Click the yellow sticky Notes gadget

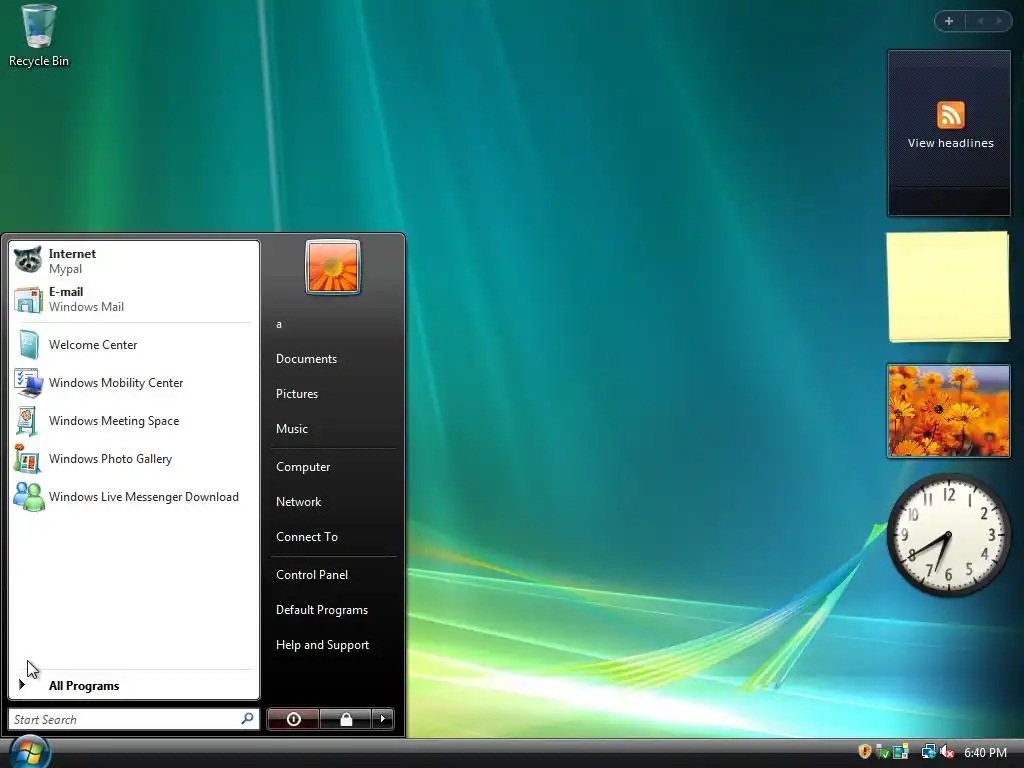(x=948, y=287)
